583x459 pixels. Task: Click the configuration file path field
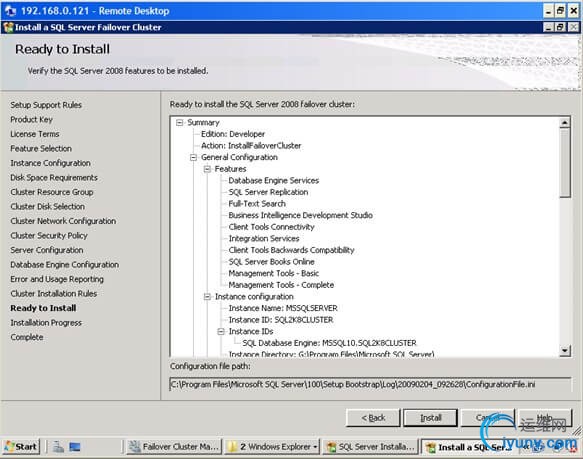click(x=370, y=385)
